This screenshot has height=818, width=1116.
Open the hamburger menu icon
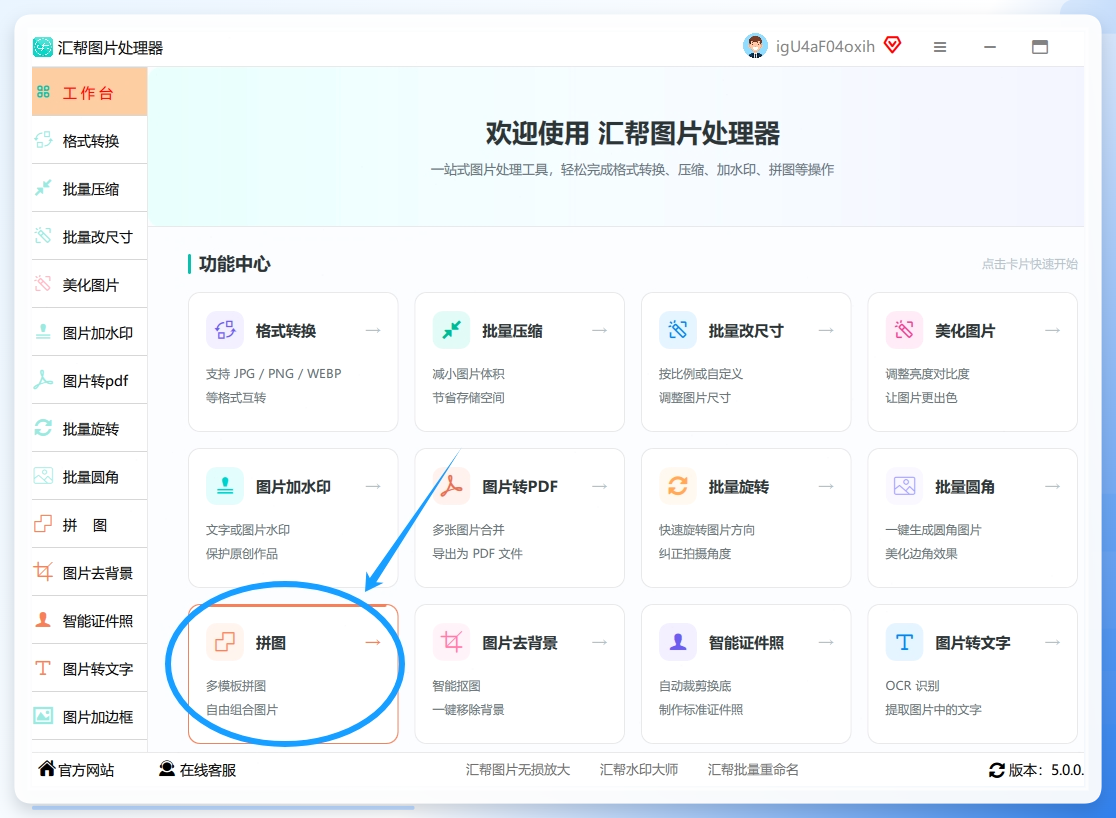click(940, 47)
